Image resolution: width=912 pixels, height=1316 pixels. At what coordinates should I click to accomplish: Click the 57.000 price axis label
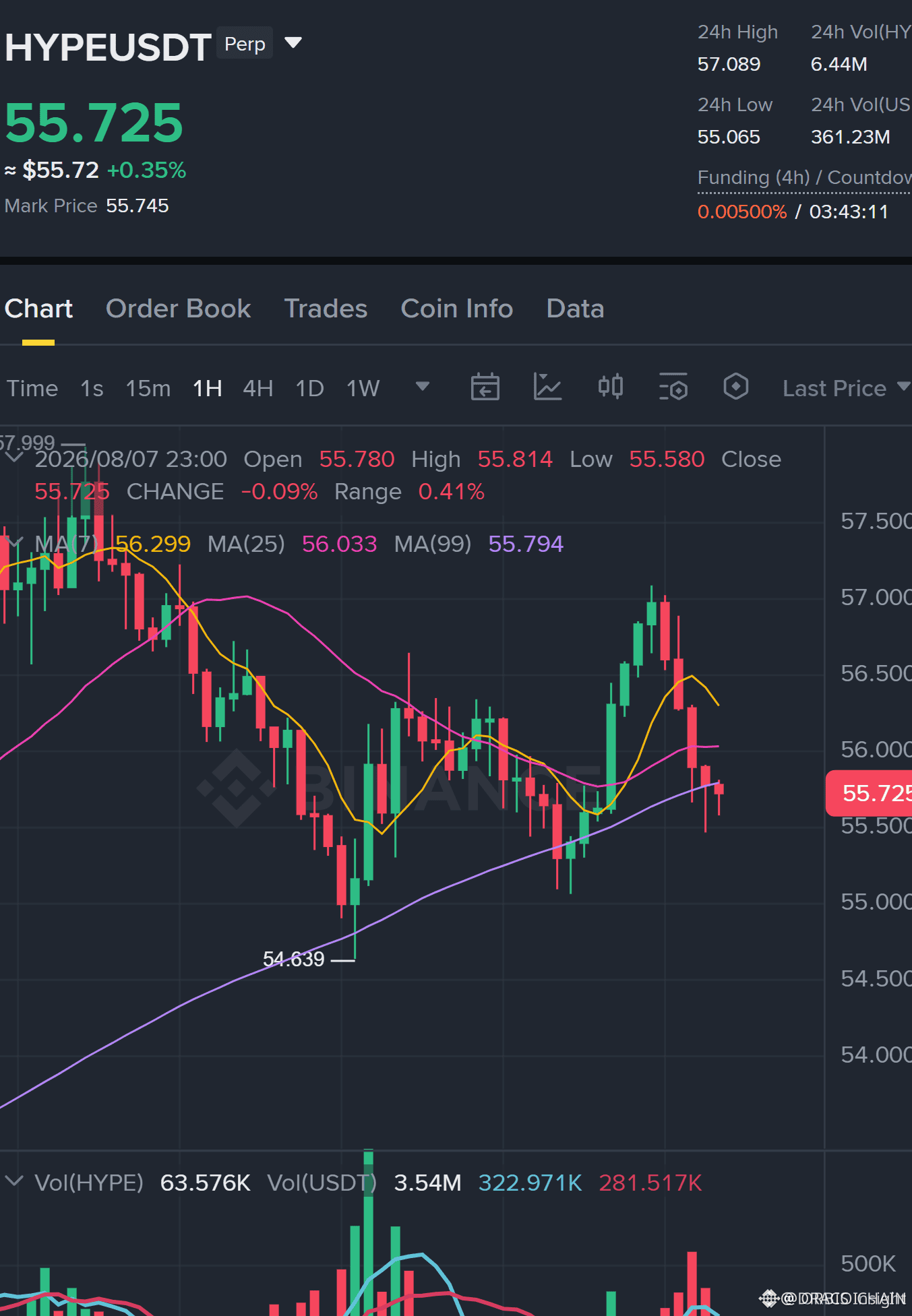(876, 597)
